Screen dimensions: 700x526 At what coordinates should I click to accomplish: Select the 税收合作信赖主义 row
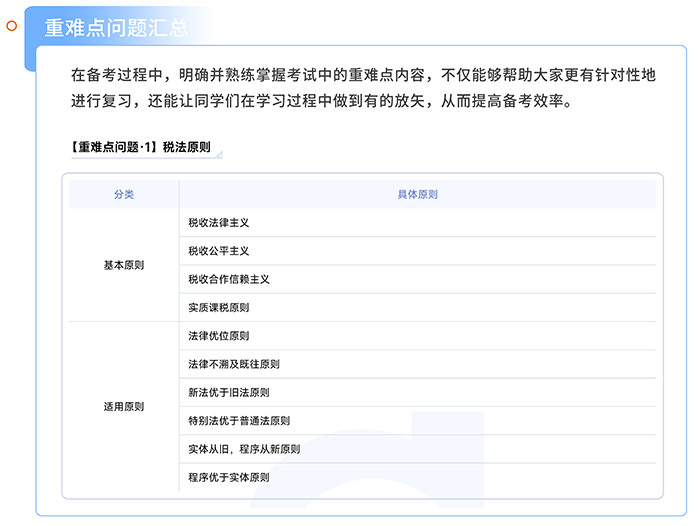click(x=229, y=279)
